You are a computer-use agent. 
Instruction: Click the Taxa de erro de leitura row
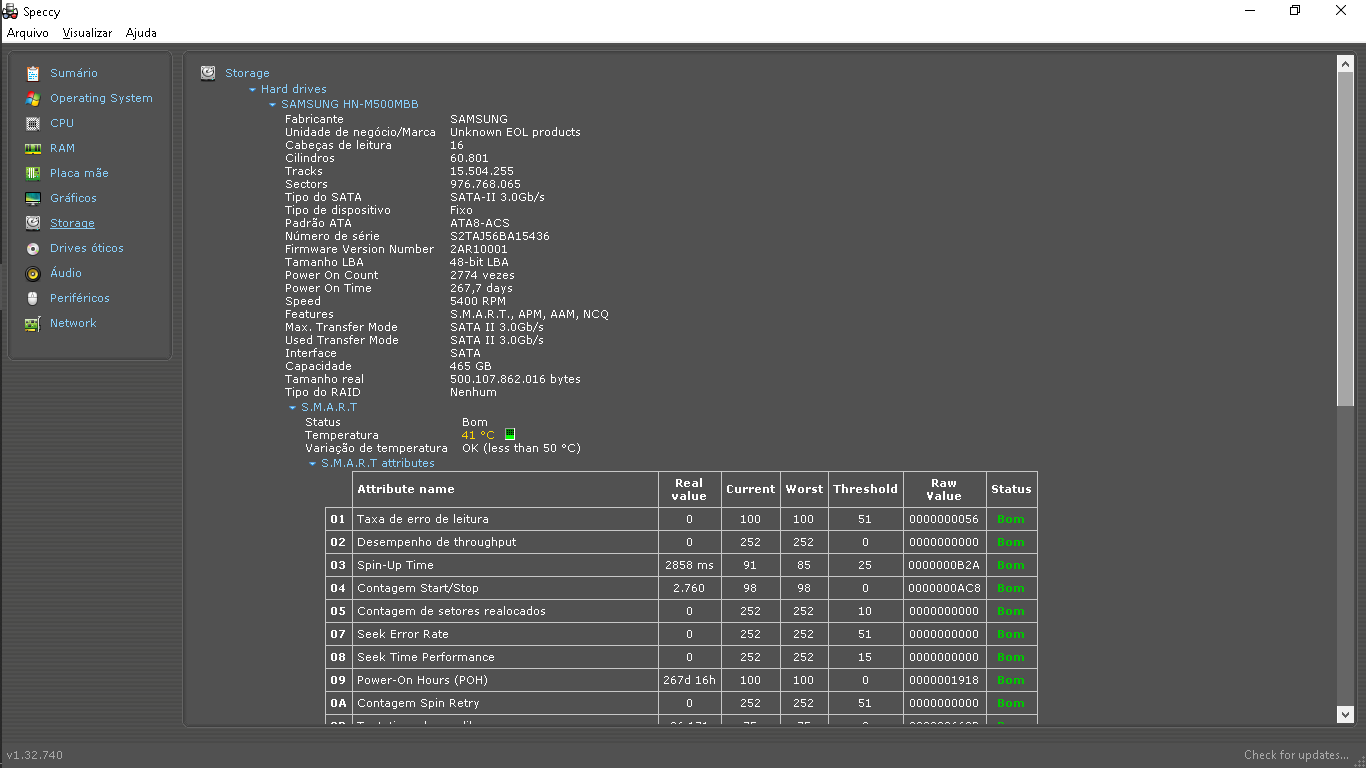[681, 519]
